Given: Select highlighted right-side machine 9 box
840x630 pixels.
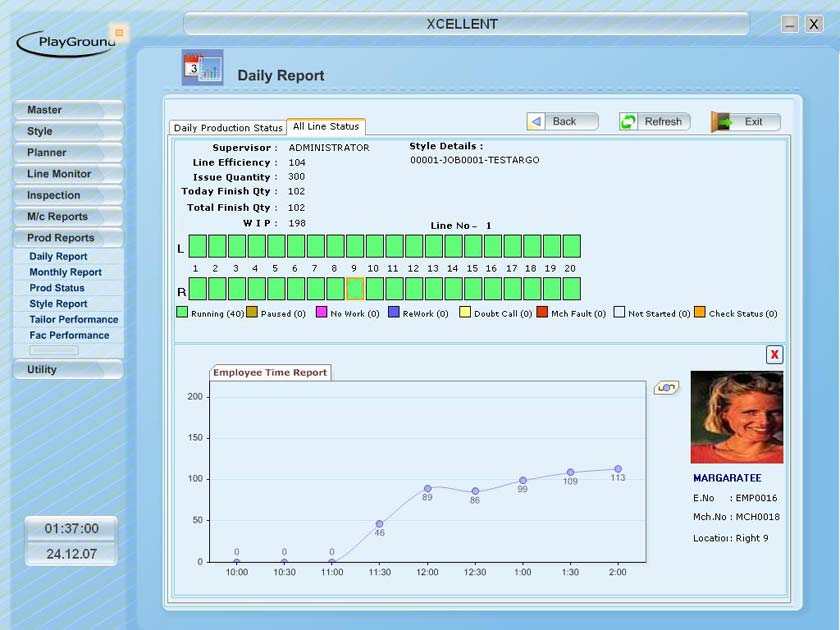Looking at the screenshot, I should pos(355,289).
